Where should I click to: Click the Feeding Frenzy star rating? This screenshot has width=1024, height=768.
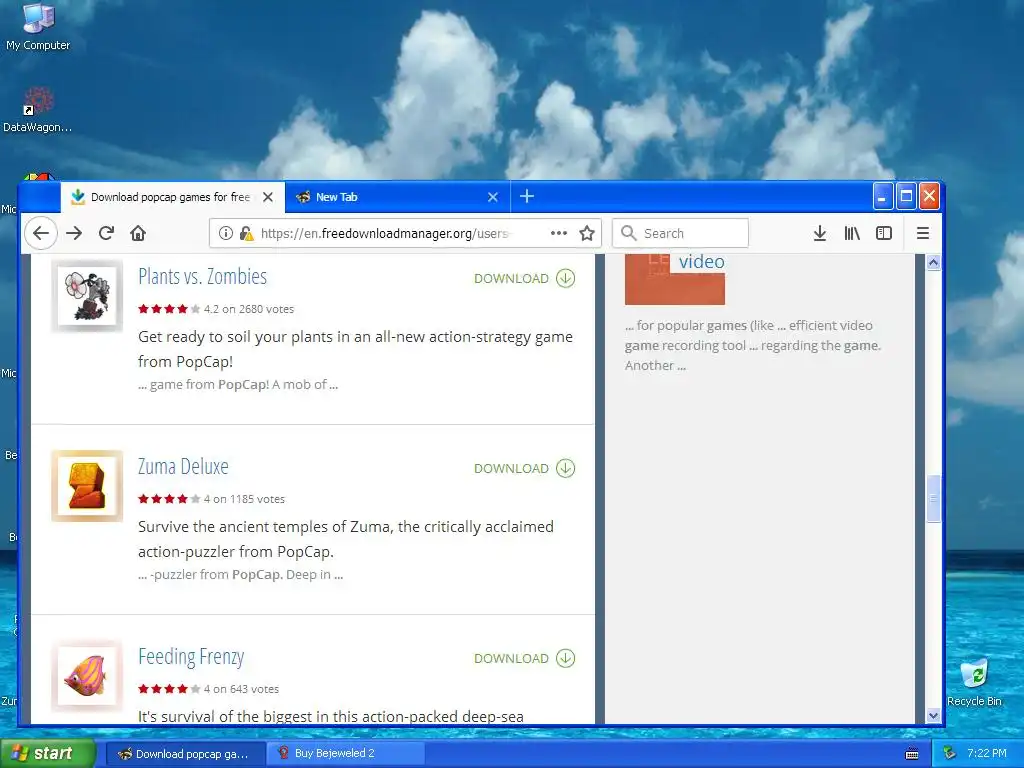pyautogui.click(x=168, y=689)
